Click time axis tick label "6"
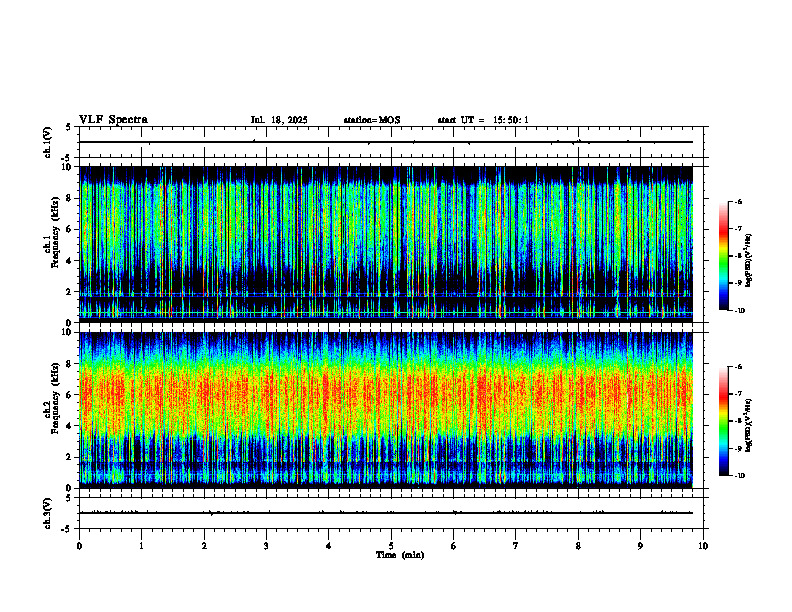The width and height of the screenshot is (792, 612). point(454,546)
